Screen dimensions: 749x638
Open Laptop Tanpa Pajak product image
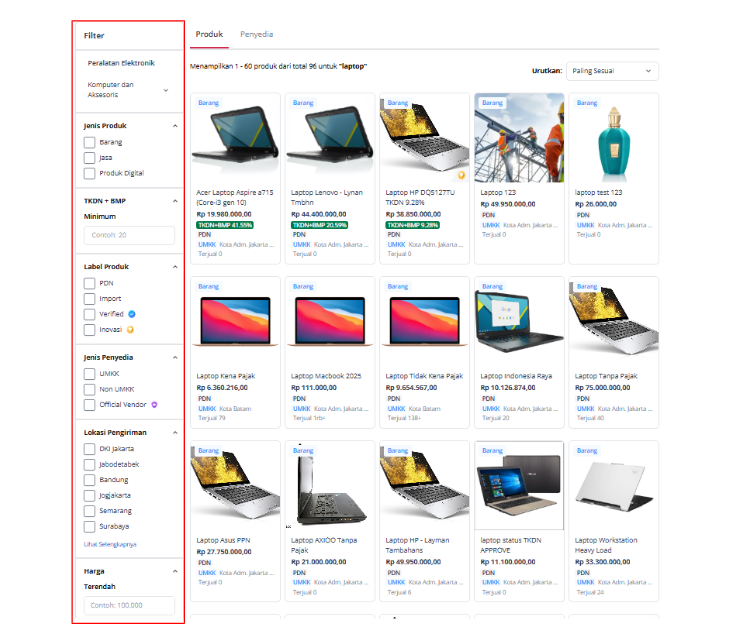614,321
